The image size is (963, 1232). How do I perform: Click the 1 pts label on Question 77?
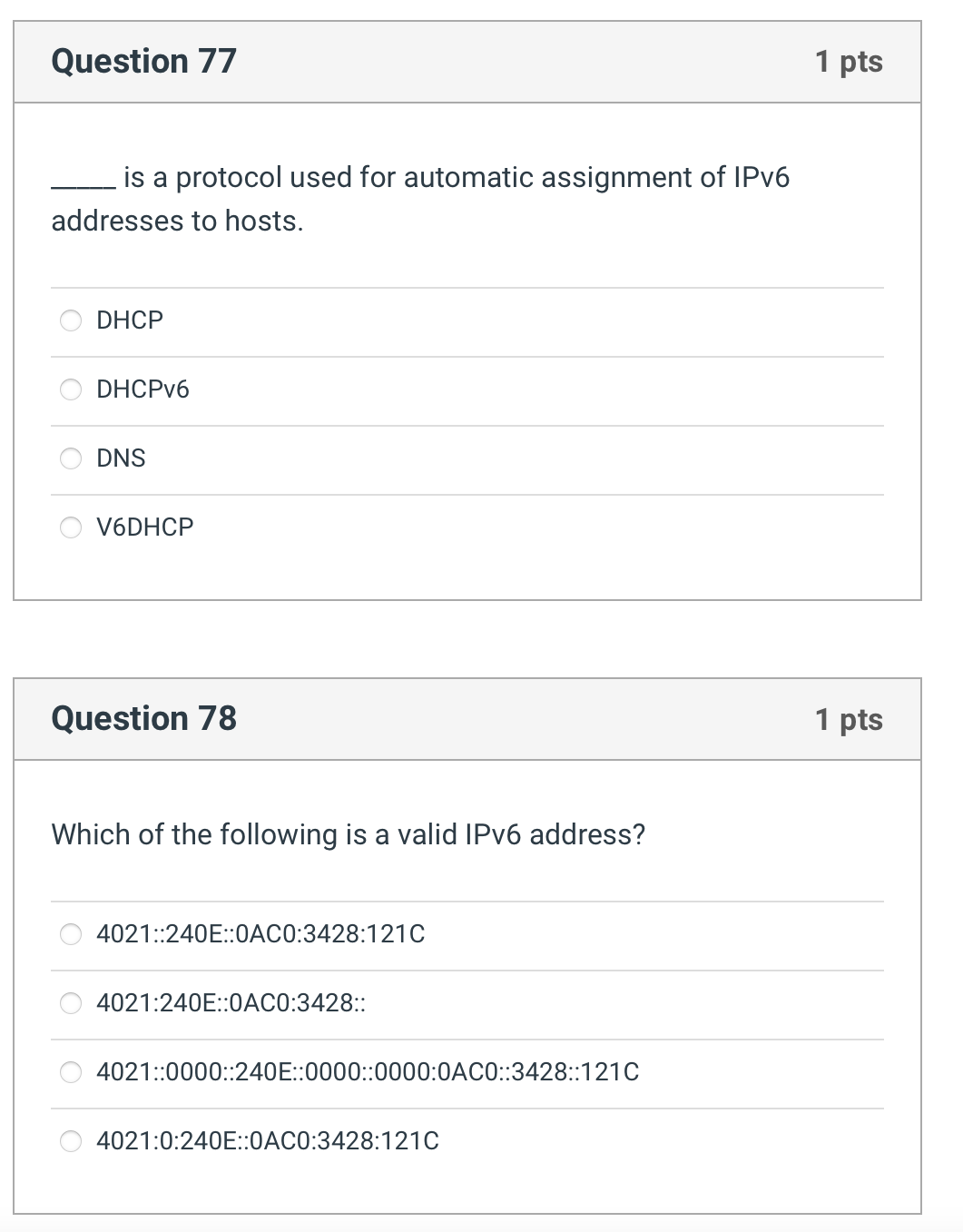pyautogui.click(x=849, y=61)
